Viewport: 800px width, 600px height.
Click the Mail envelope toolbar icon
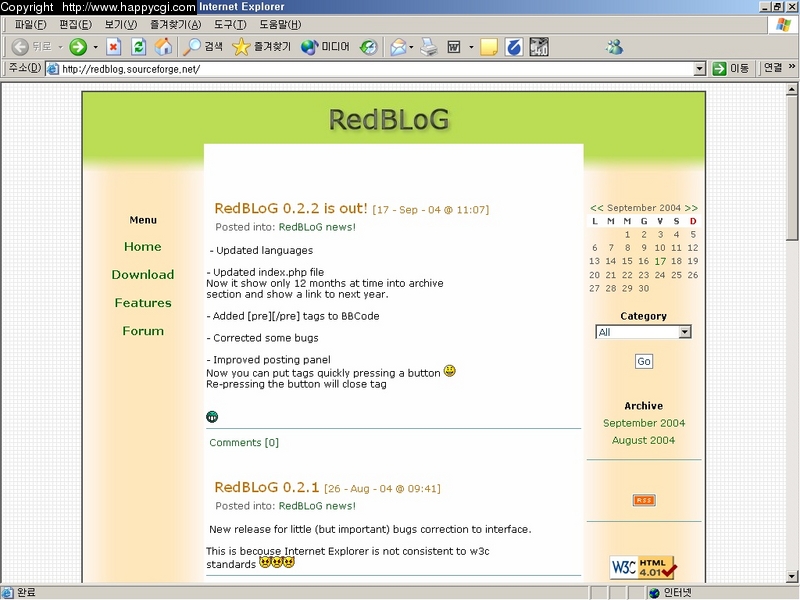point(398,47)
